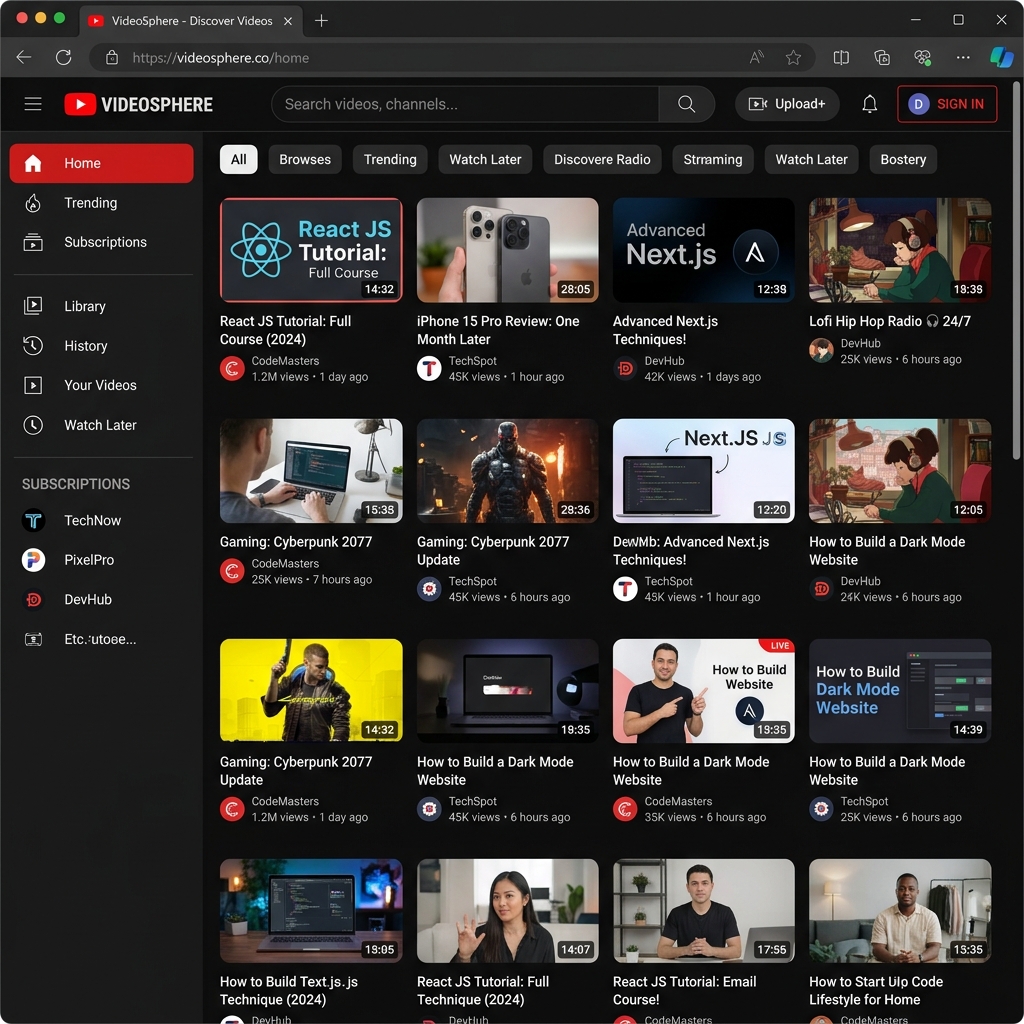
Task: Add page to favorites star
Action: click(793, 57)
